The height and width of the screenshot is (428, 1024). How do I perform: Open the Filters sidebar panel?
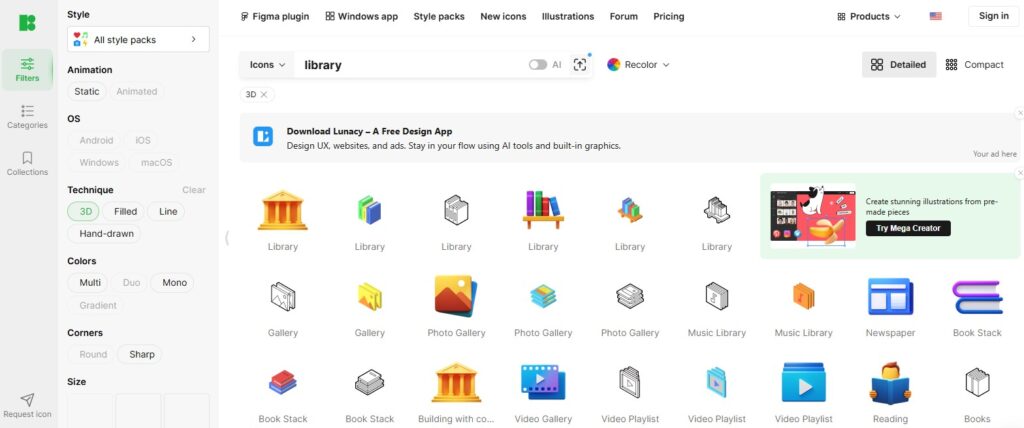tap(27, 69)
